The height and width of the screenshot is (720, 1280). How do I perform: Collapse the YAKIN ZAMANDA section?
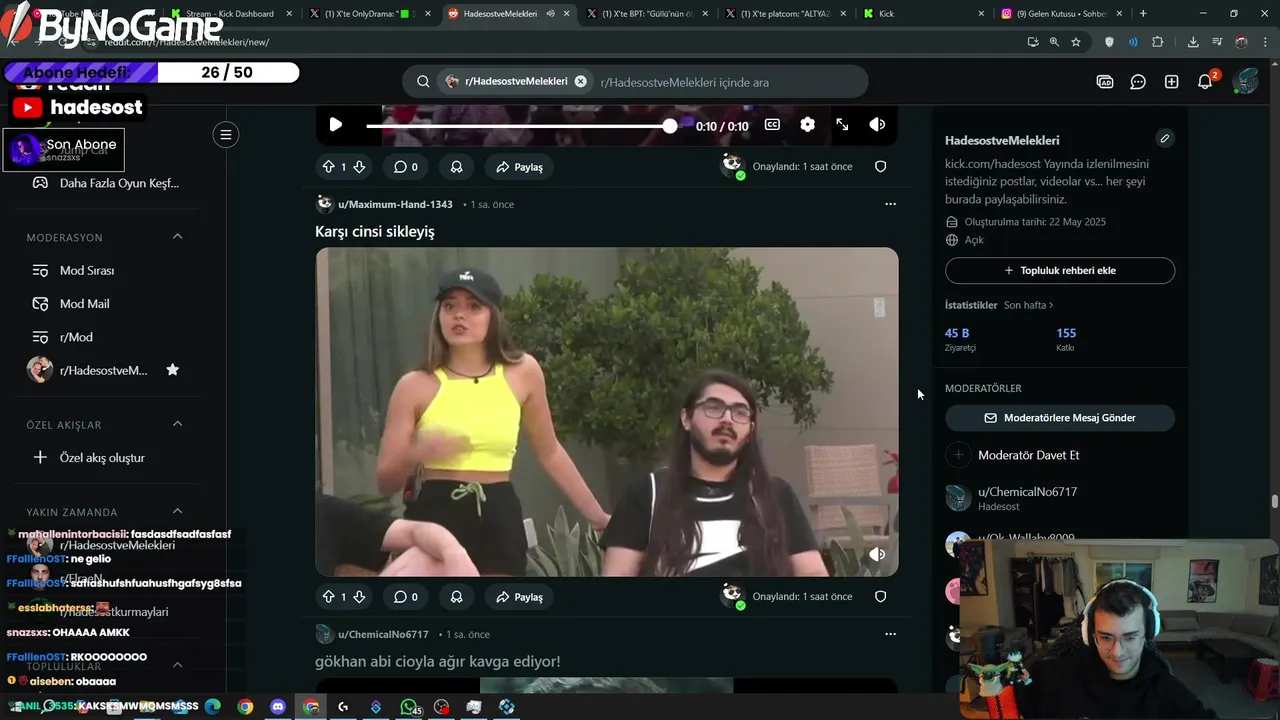click(177, 511)
